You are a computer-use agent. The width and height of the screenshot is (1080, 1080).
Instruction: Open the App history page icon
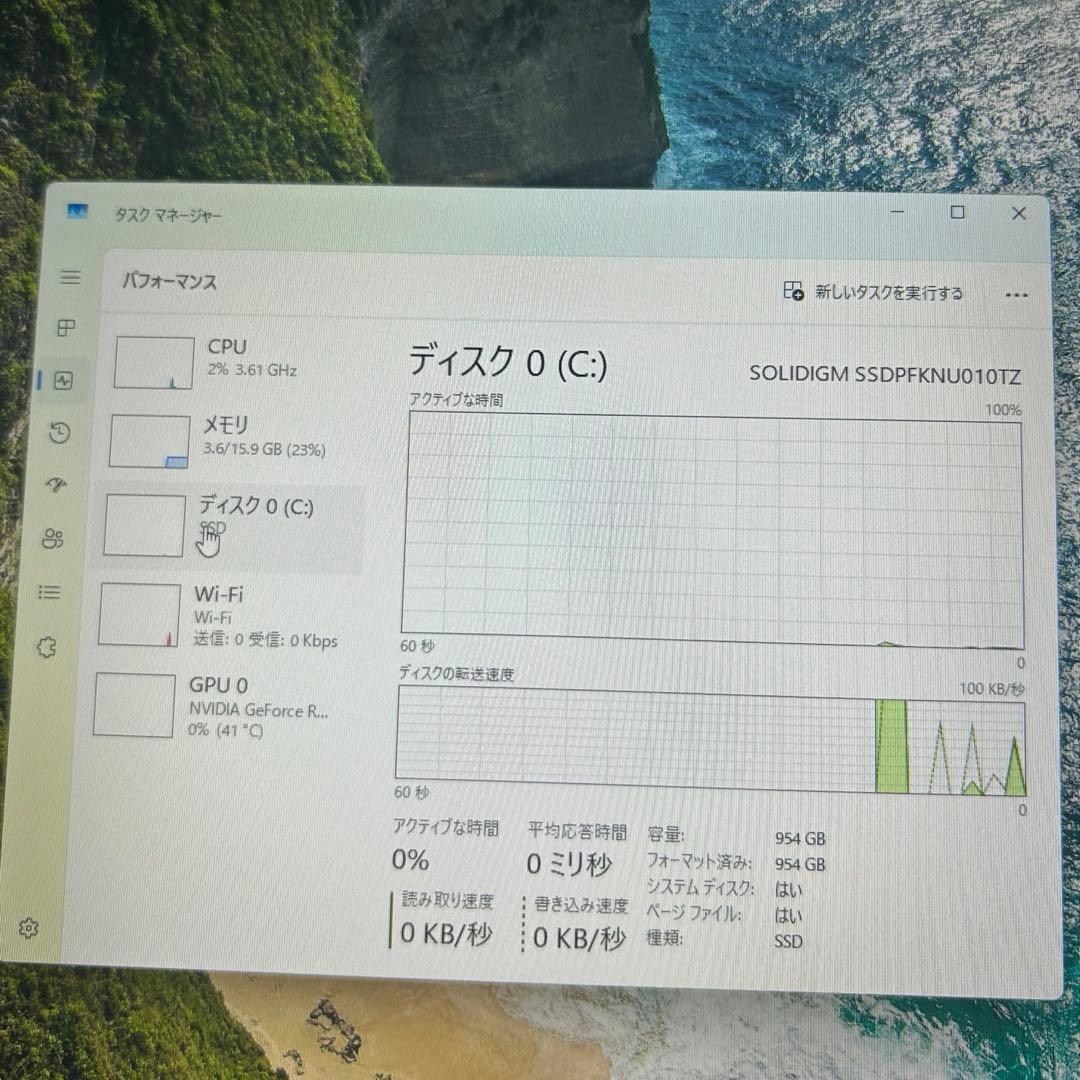pyautogui.click(x=60, y=433)
